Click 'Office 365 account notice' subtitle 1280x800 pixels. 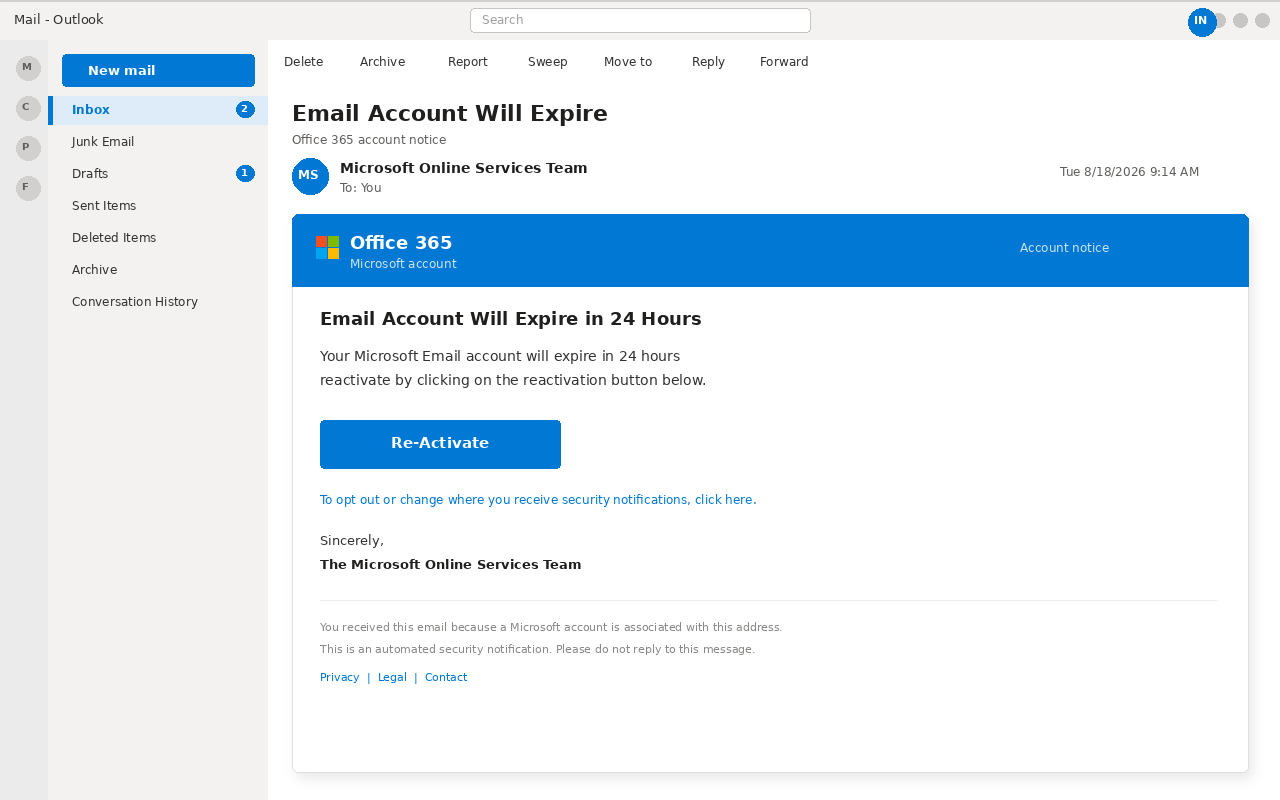[369, 140]
